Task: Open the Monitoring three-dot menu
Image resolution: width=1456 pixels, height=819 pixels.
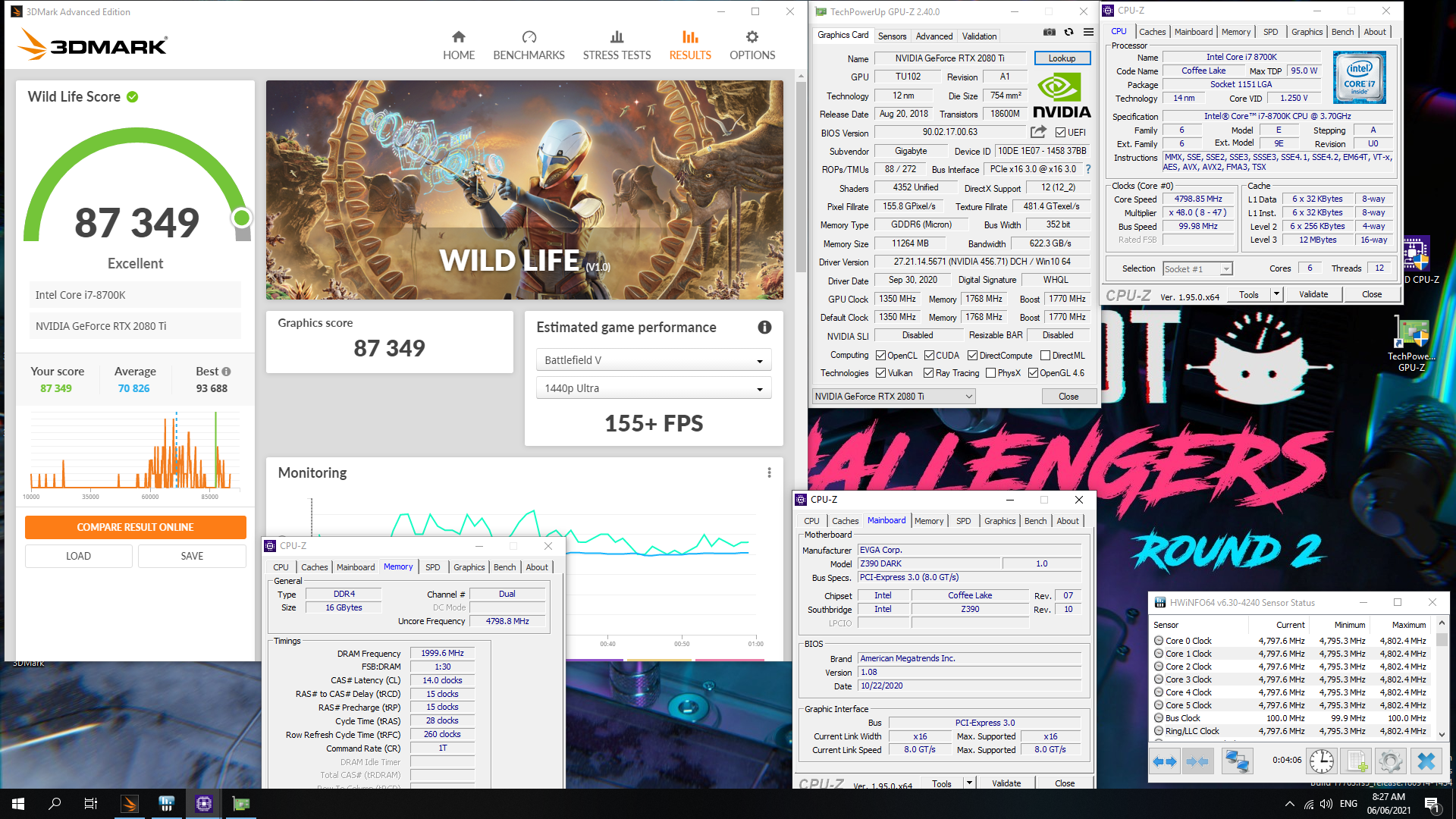Action: (x=769, y=472)
